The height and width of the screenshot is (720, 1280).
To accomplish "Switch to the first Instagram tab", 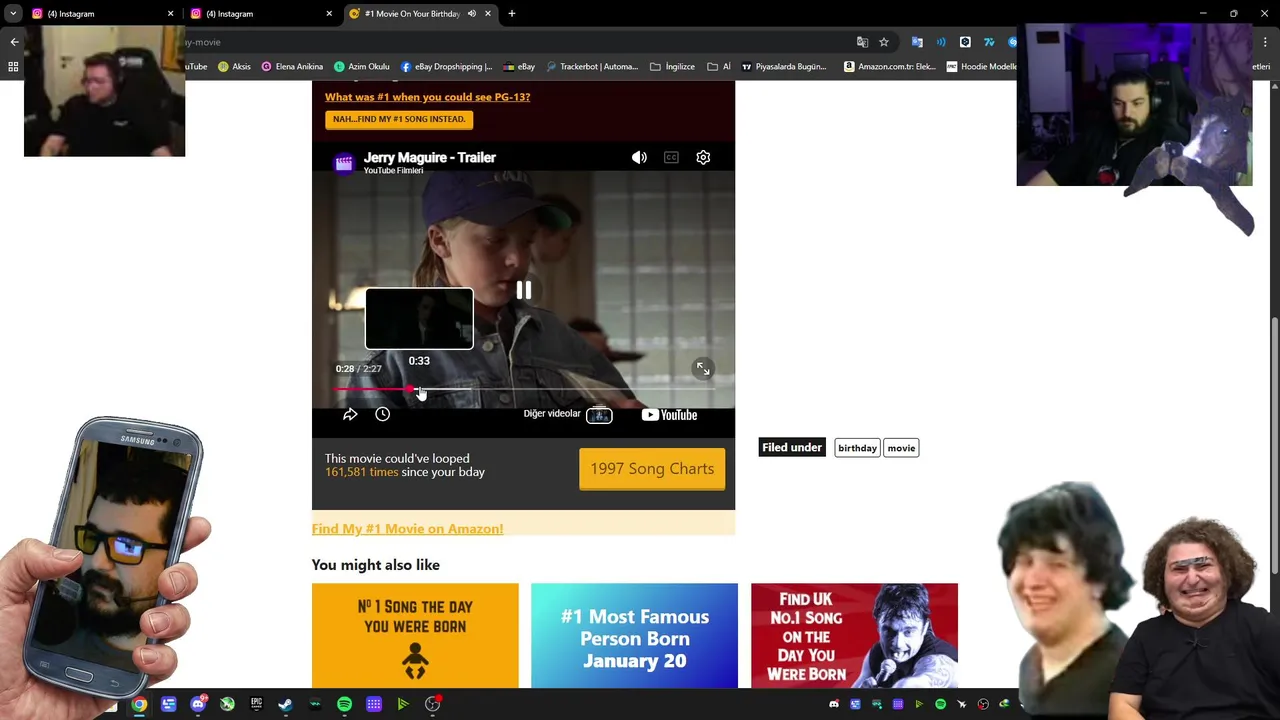I will tap(100, 14).
